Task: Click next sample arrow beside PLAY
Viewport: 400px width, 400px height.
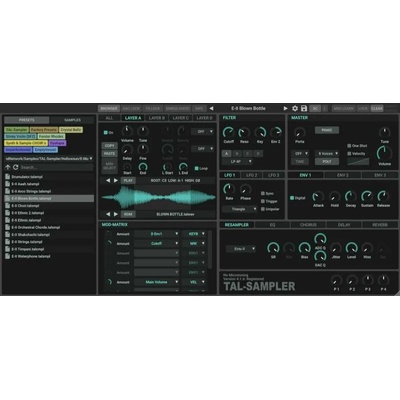Action: tap(116, 180)
